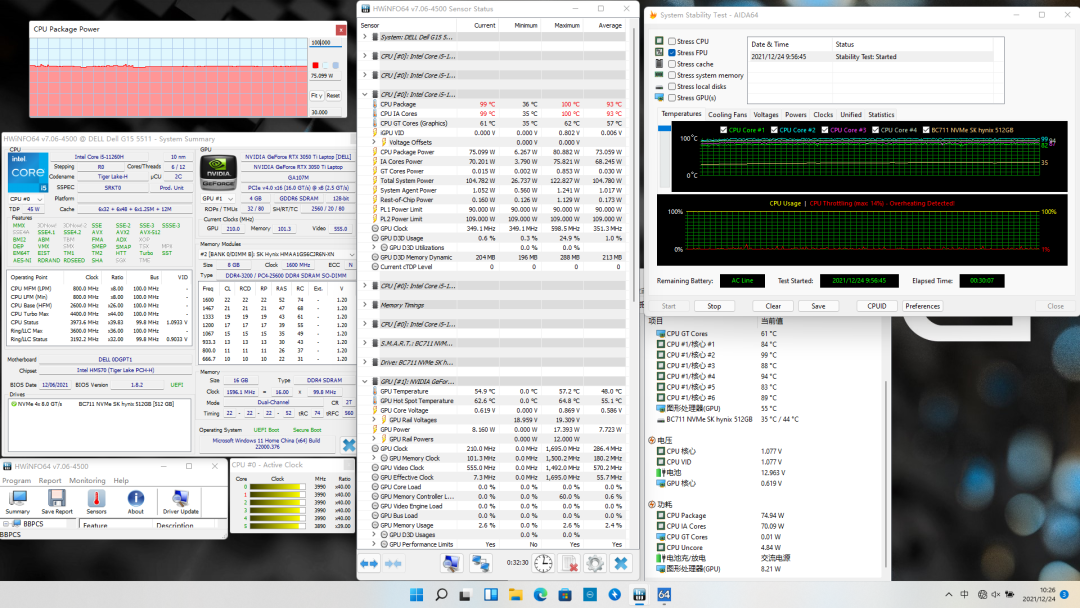Image resolution: width=1080 pixels, height=608 pixels.
Task: Click expand-view arrows icon in sensor toolbar
Action: click(369, 563)
